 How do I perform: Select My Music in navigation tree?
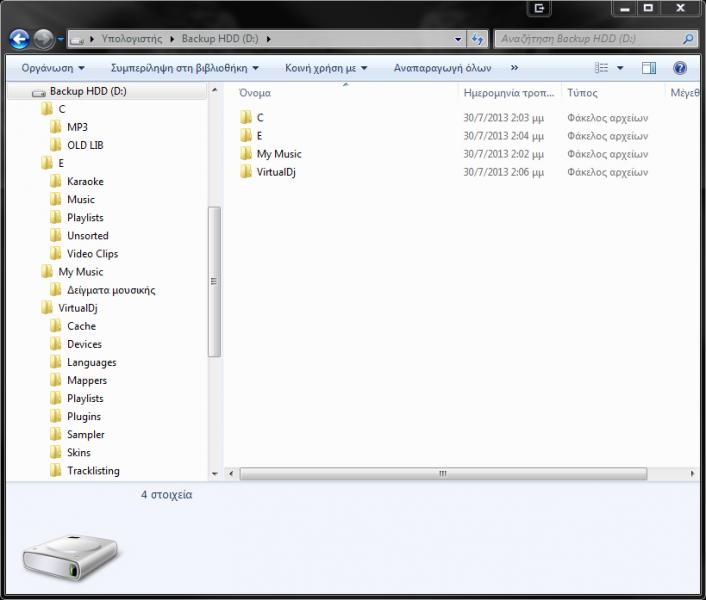pos(81,272)
